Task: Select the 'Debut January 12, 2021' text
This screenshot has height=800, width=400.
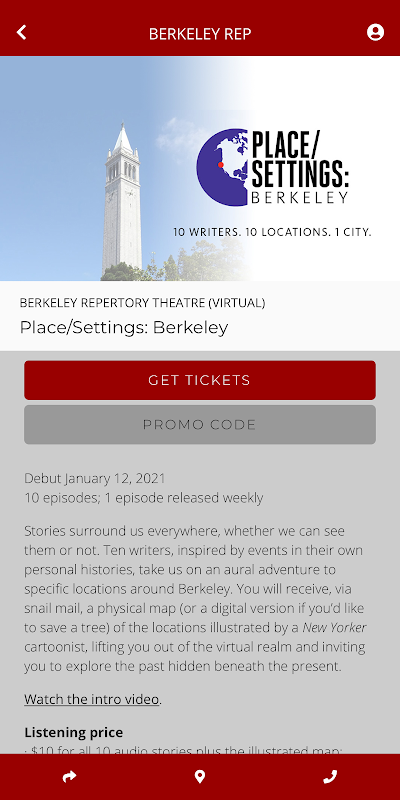Action: click(x=95, y=479)
